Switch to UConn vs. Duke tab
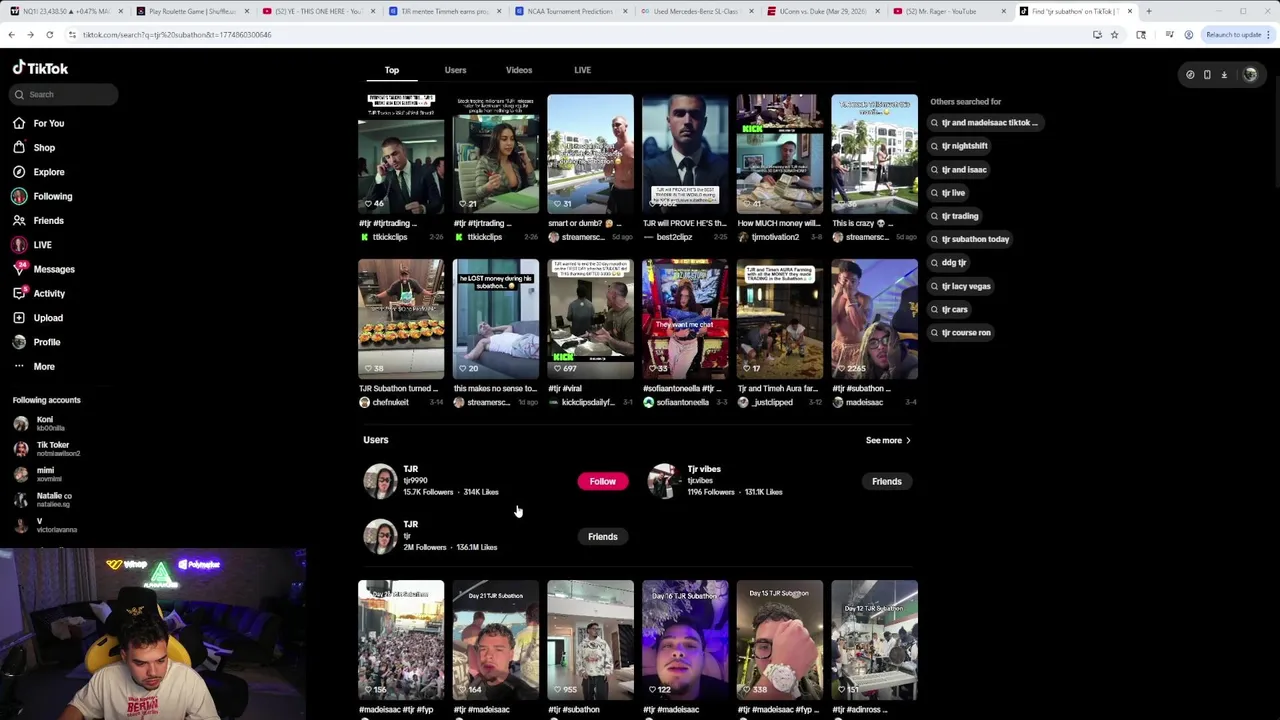This screenshot has width=1280, height=720. coord(823,11)
